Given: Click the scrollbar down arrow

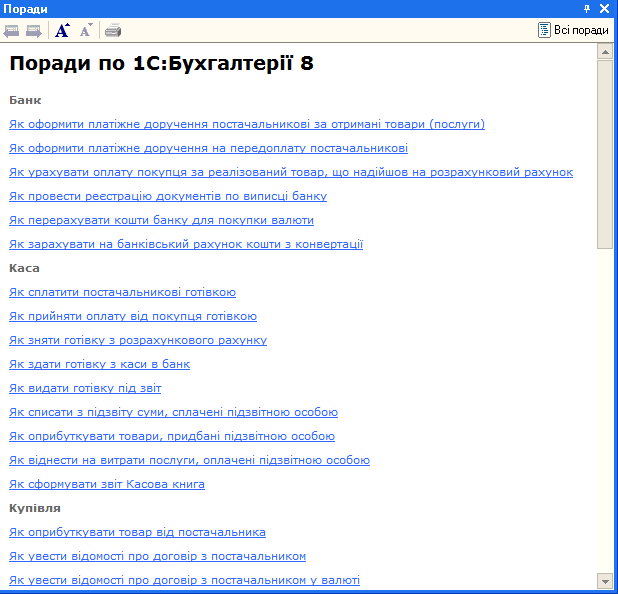Looking at the screenshot, I should 605,580.
